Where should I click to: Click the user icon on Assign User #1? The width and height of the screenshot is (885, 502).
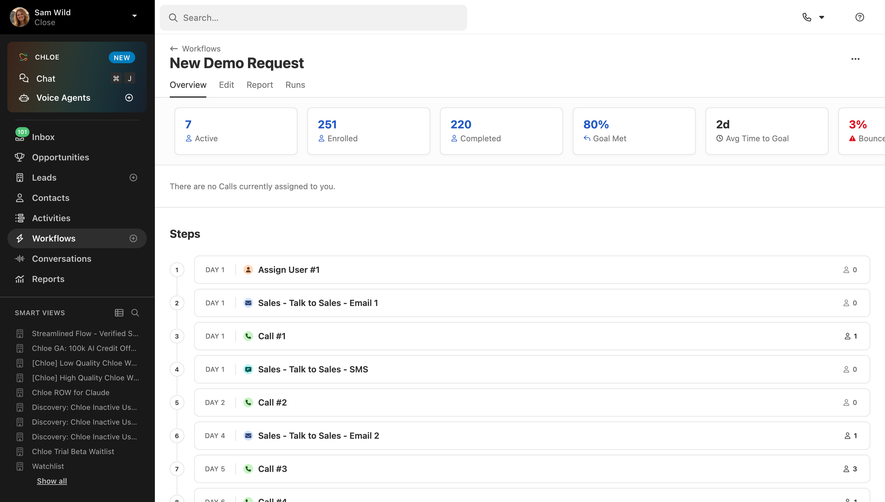[248, 270]
